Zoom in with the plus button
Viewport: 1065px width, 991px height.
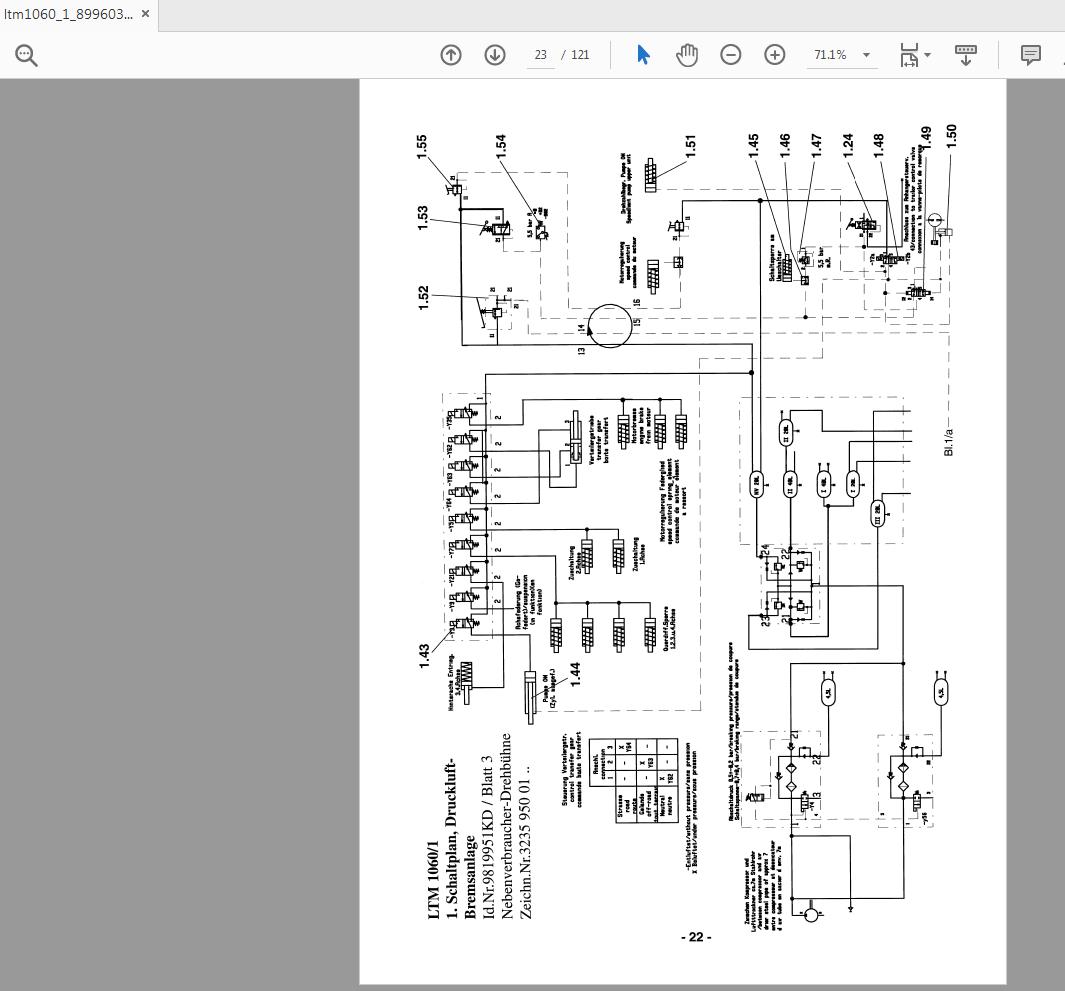pyautogui.click(x=775, y=55)
